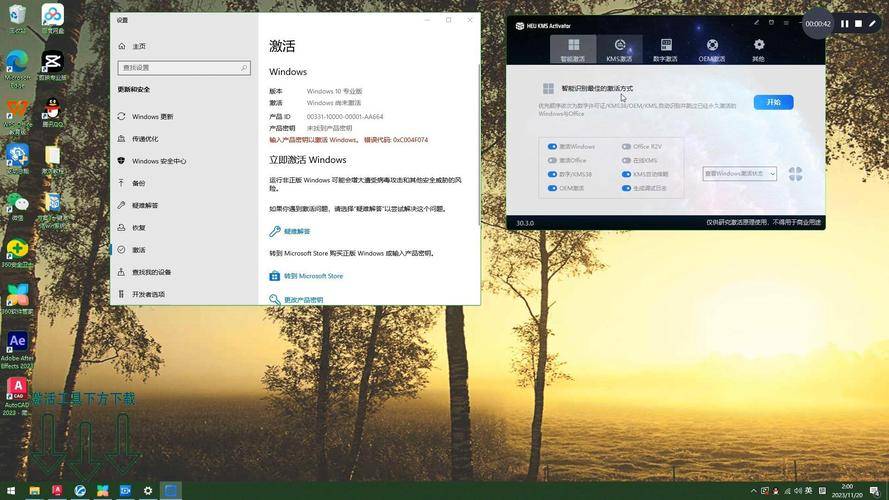Viewport: 889px width, 500px height.
Task: Open the Windows Start menu
Action: (x=11, y=490)
